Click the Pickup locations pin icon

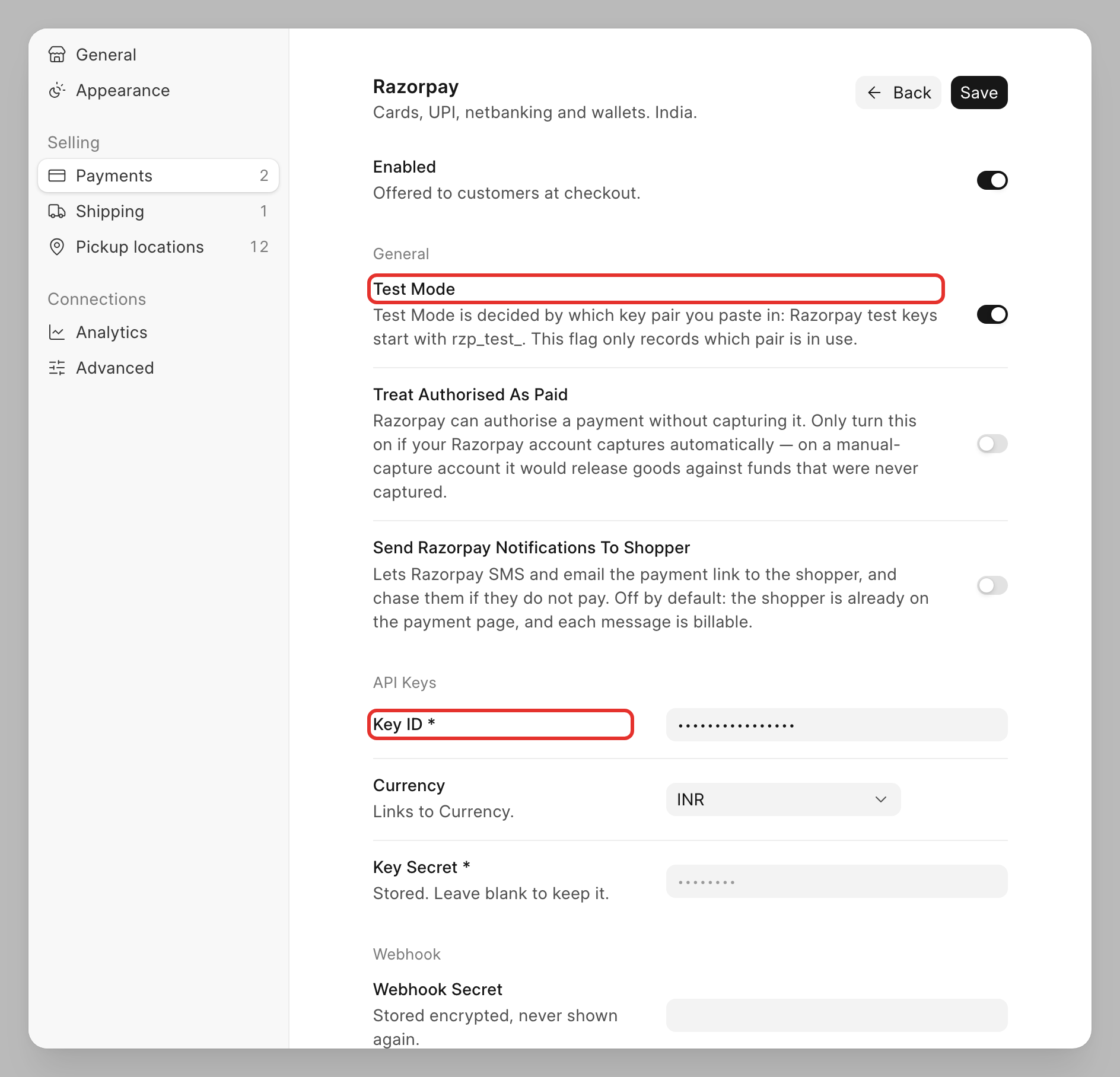click(57, 247)
